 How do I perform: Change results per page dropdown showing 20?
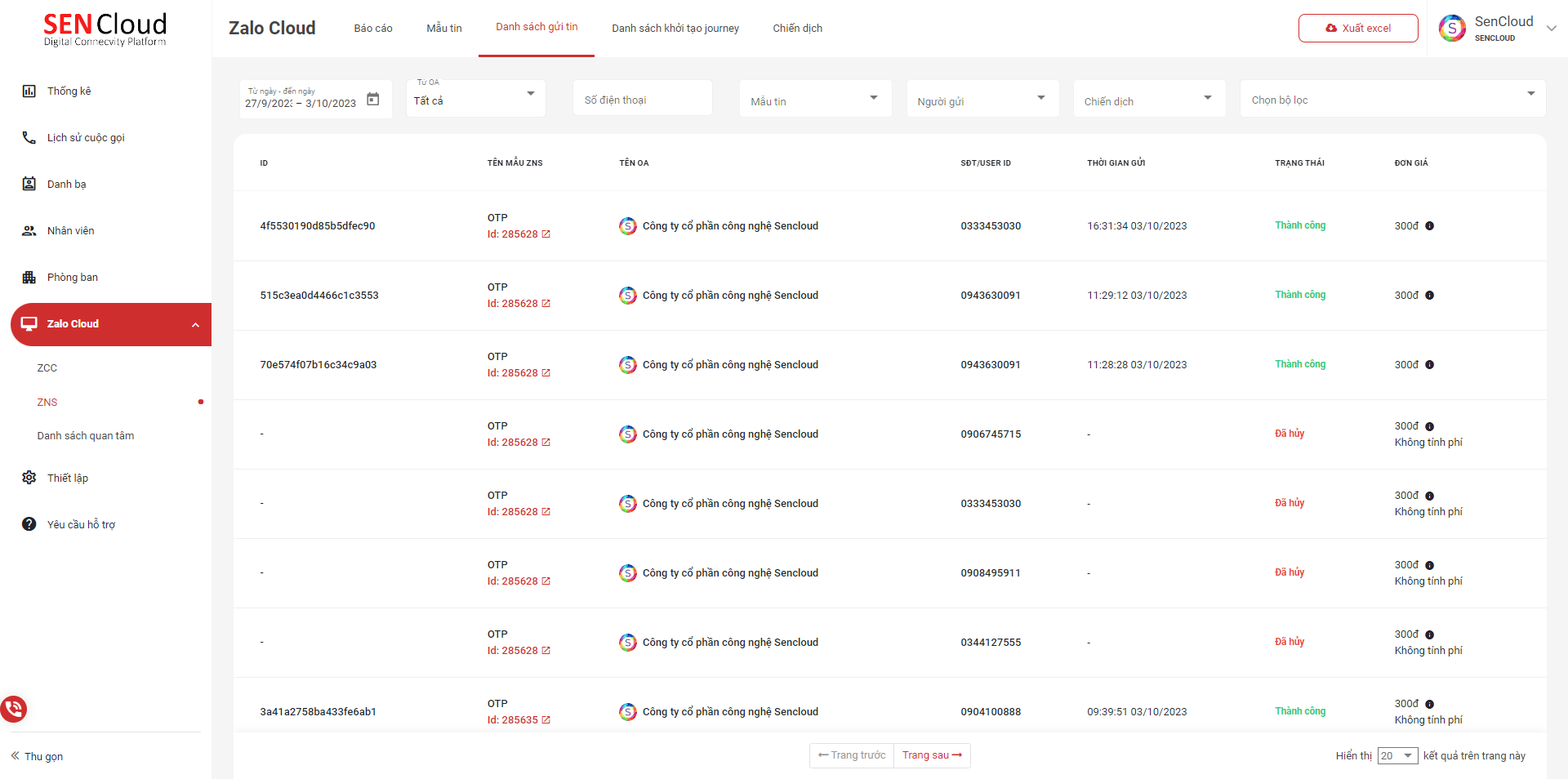pyautogui.click(x=1397, y=756)
